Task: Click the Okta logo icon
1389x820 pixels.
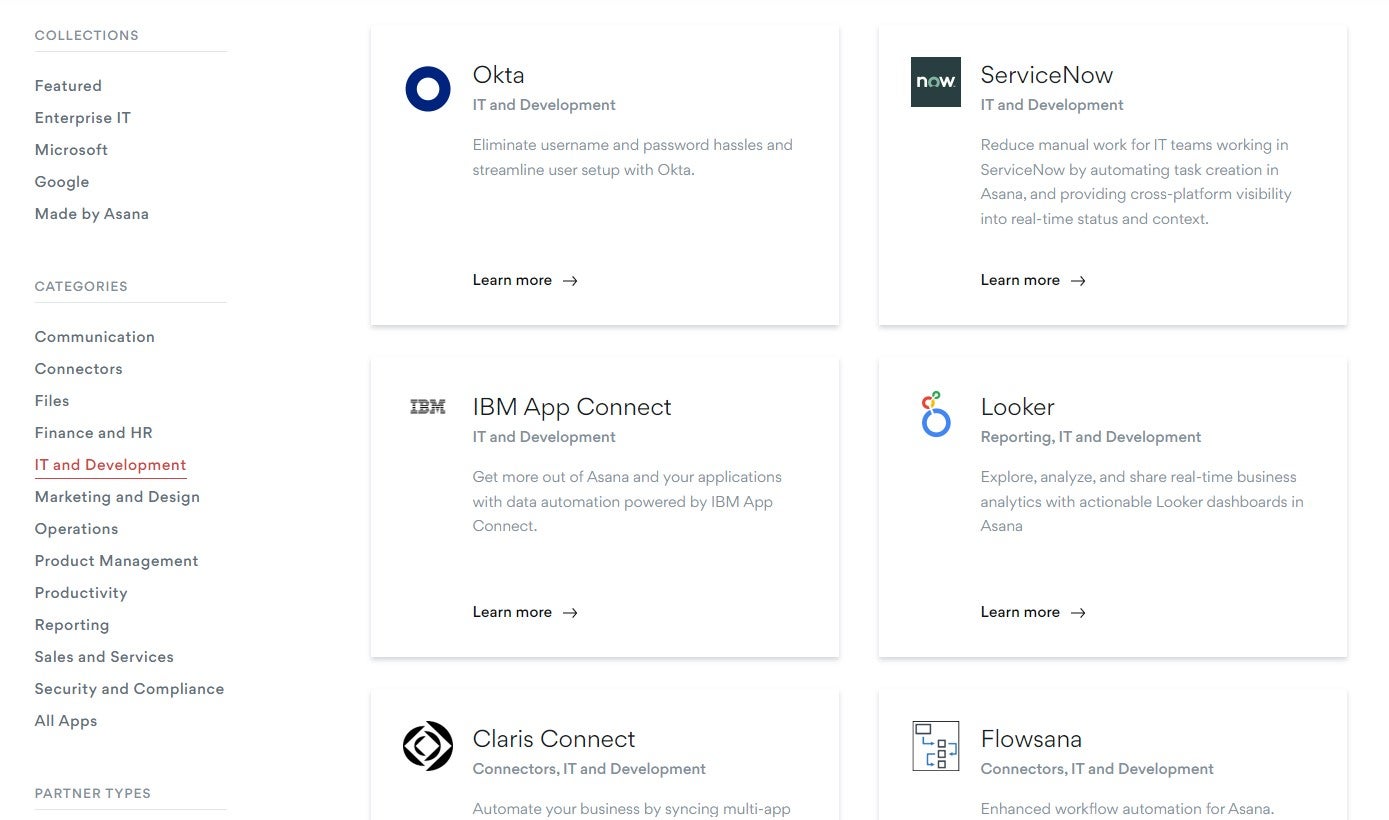Action: 427,88
